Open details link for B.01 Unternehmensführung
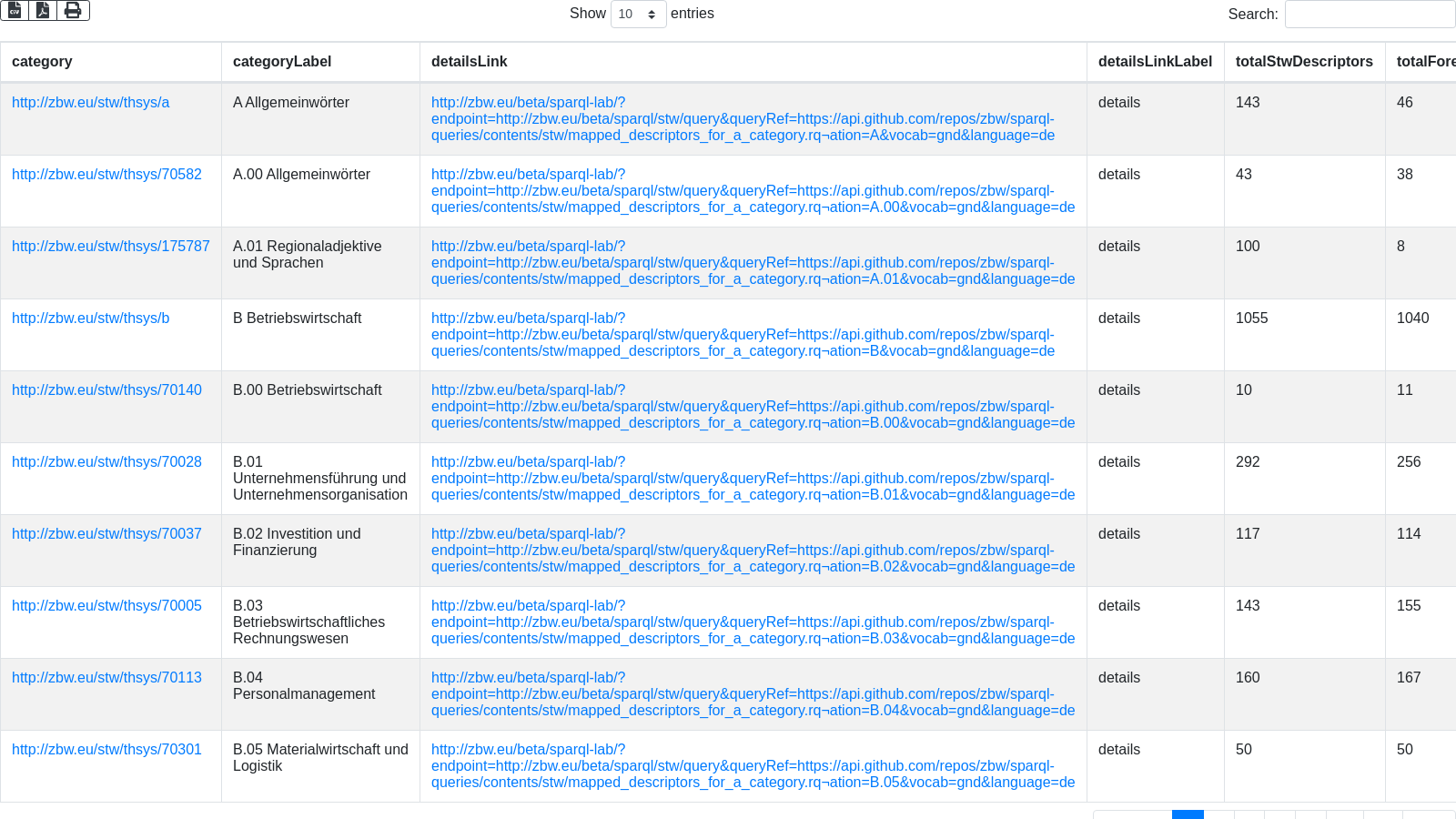1456x819 pixels. (743, 479)
